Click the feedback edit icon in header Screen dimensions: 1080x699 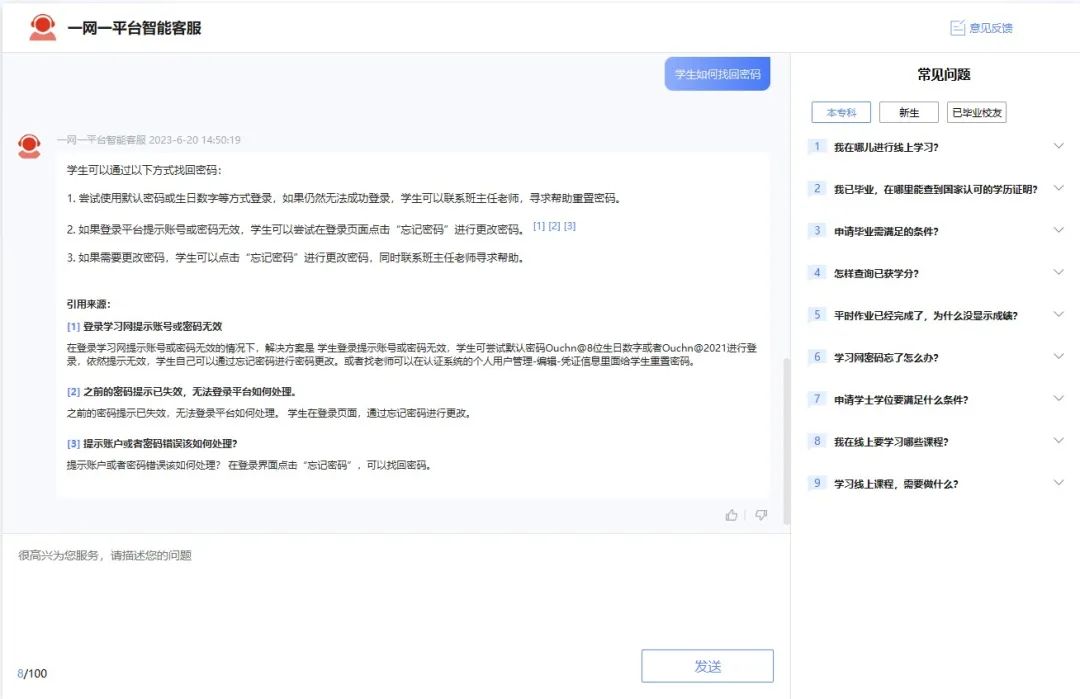(x=957, y=28)
